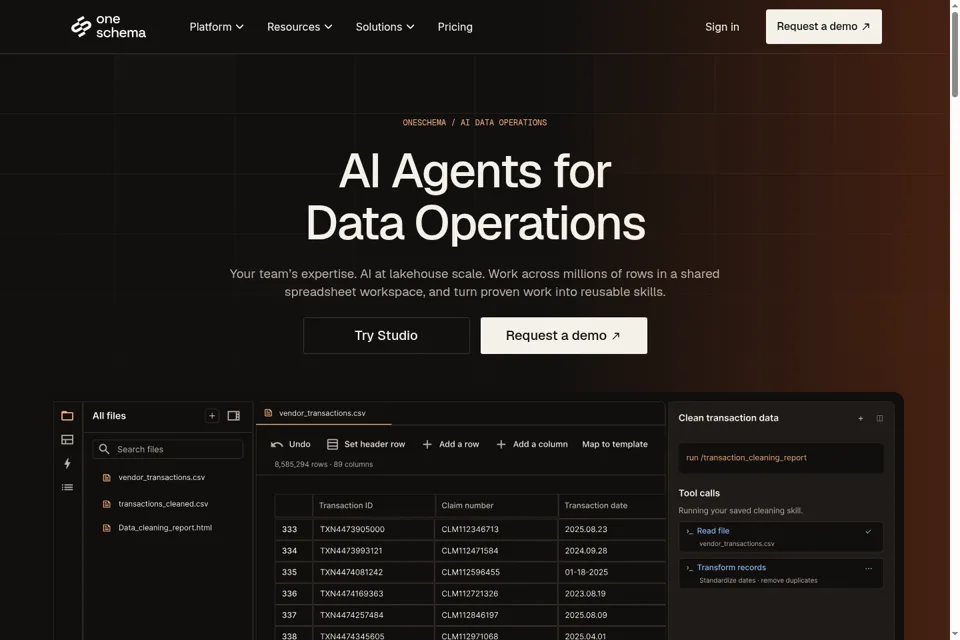Image resolution: width=960 pixels, height=640 pixels.
Task: Open the Pricing page
Action: 455,27
